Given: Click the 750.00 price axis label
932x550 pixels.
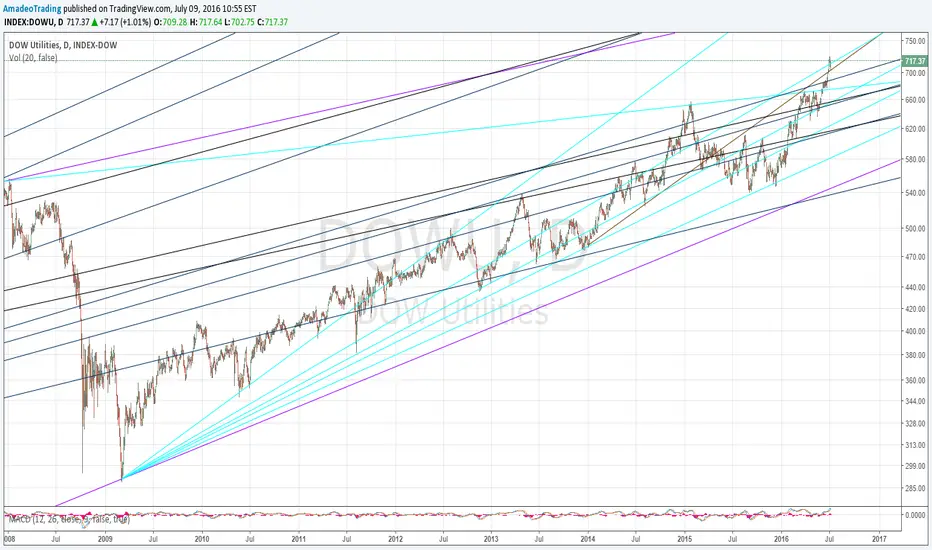Looking at the screenshot, I should 915,41.
